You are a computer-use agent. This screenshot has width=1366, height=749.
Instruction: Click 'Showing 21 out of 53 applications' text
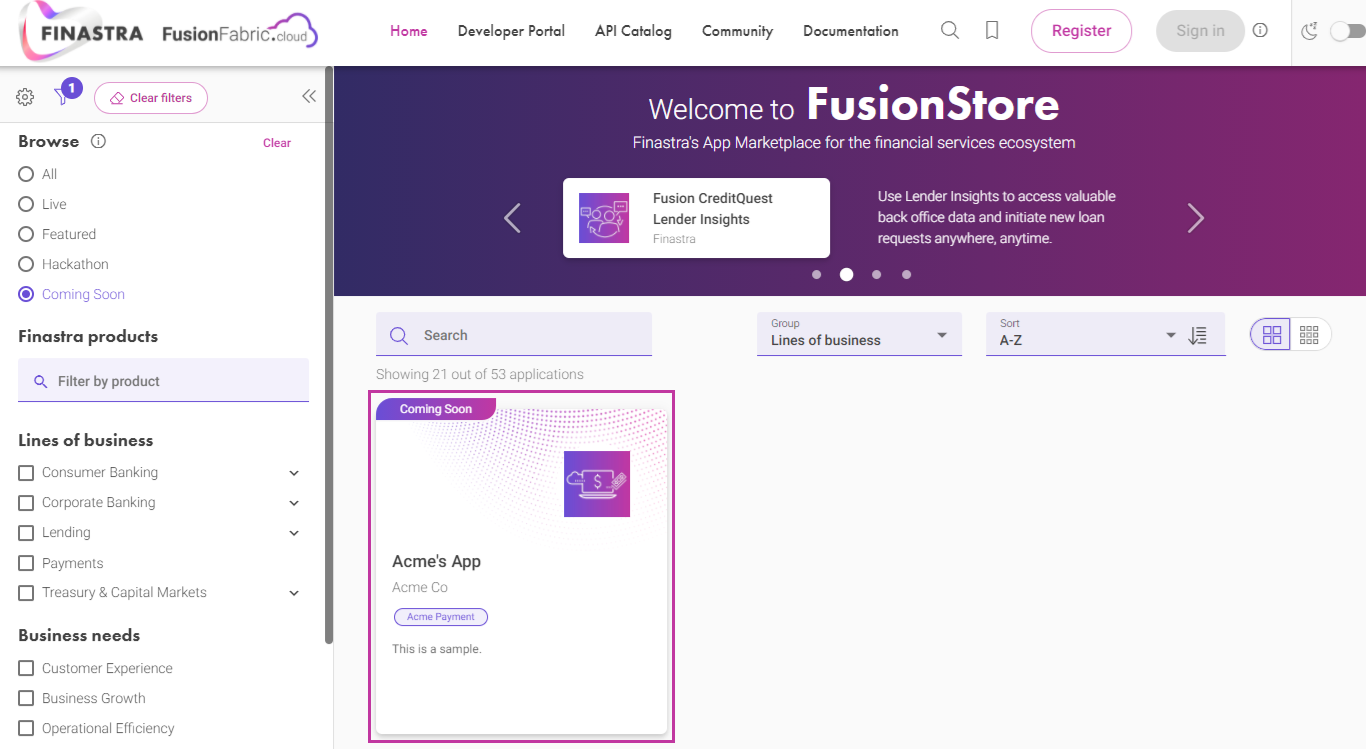click(480, 374)
